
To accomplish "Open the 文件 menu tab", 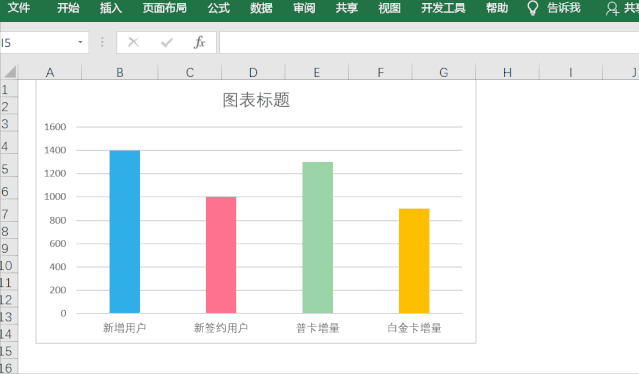I will point(19,8).
